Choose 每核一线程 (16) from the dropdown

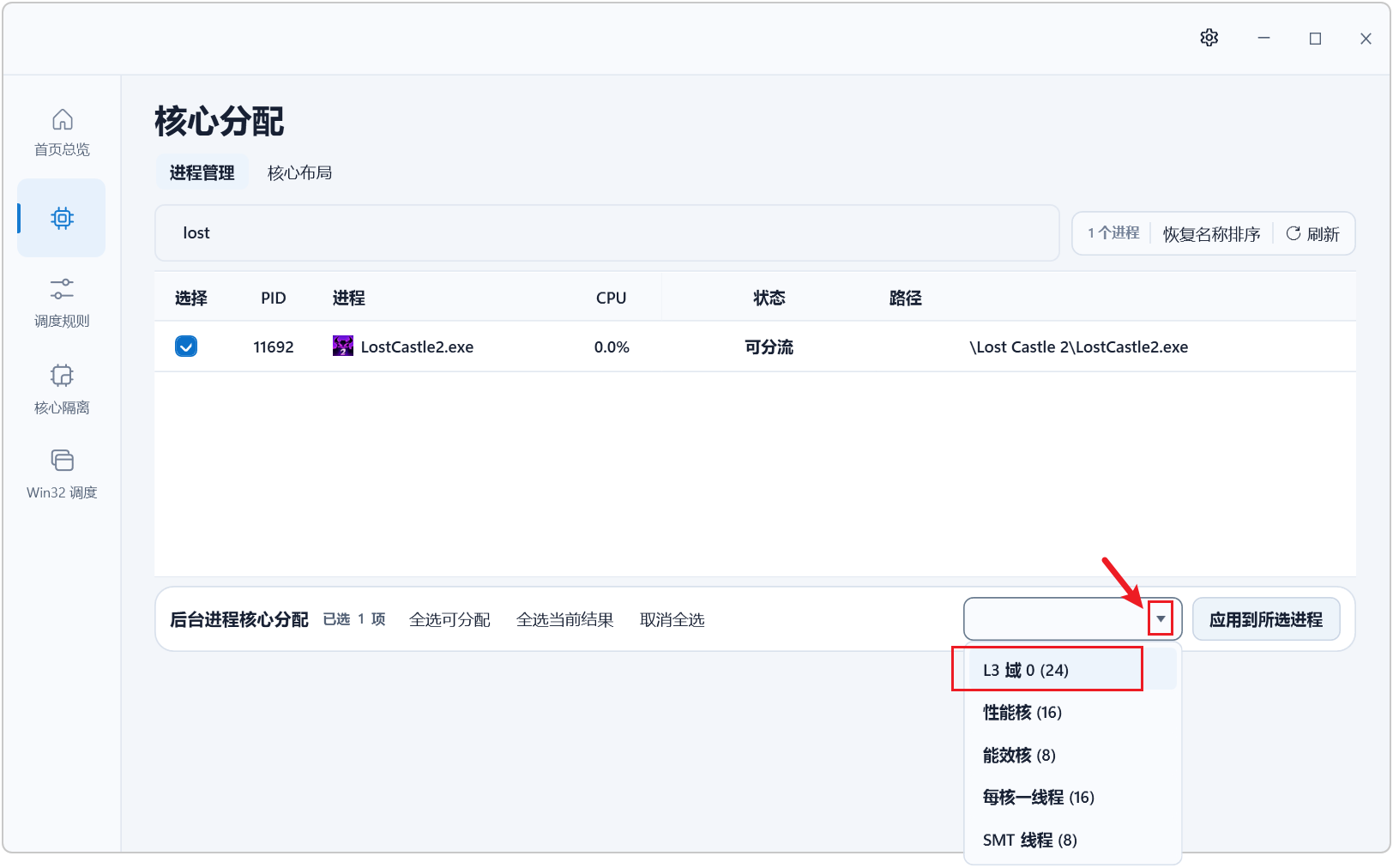pyautogui.click(x=1072, y=798)
